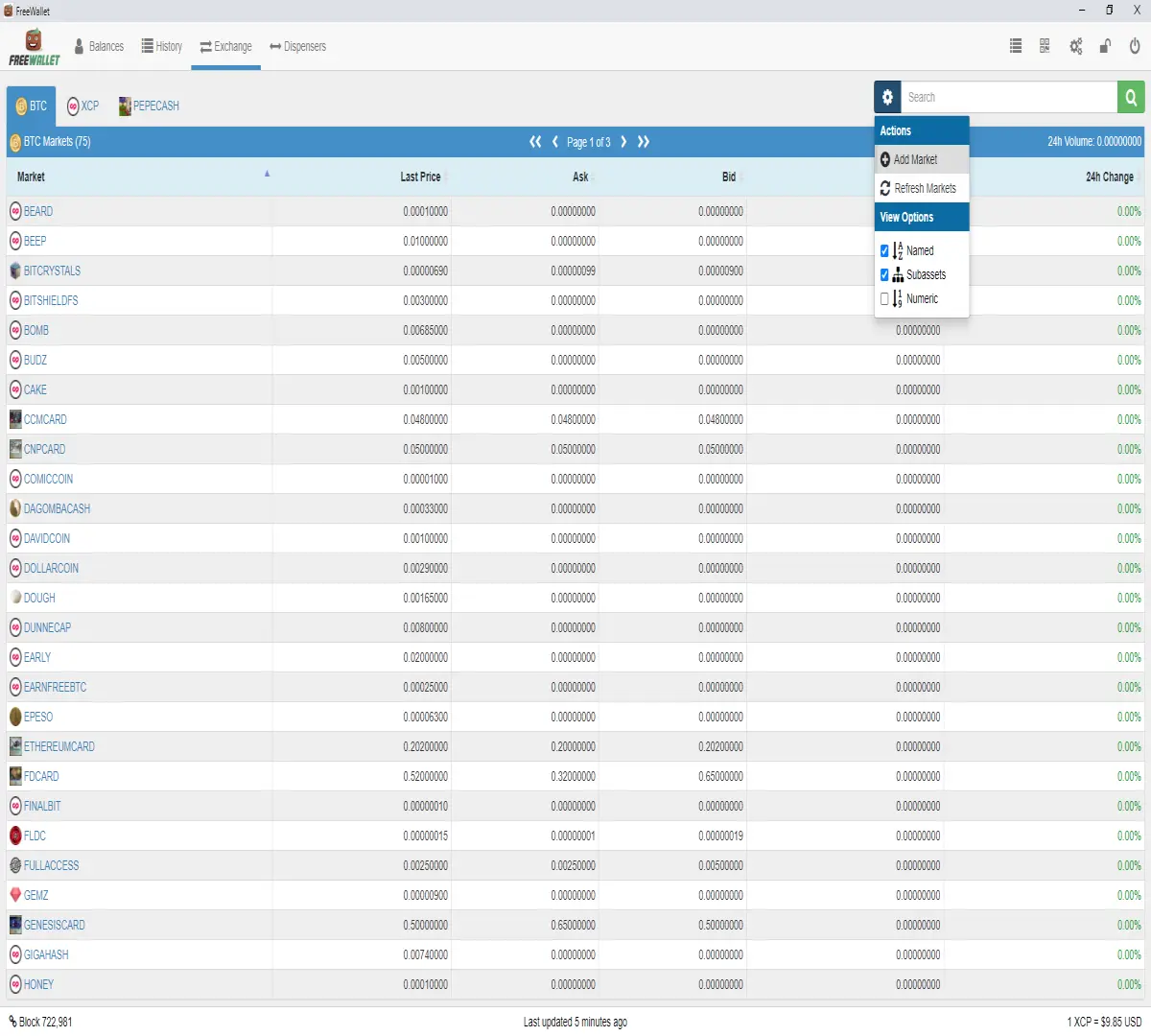Click the 1 XCP = $9.85 USD rate
The width and height of the screenshot is (1151, 1036).
(x=1104, y=1022)
